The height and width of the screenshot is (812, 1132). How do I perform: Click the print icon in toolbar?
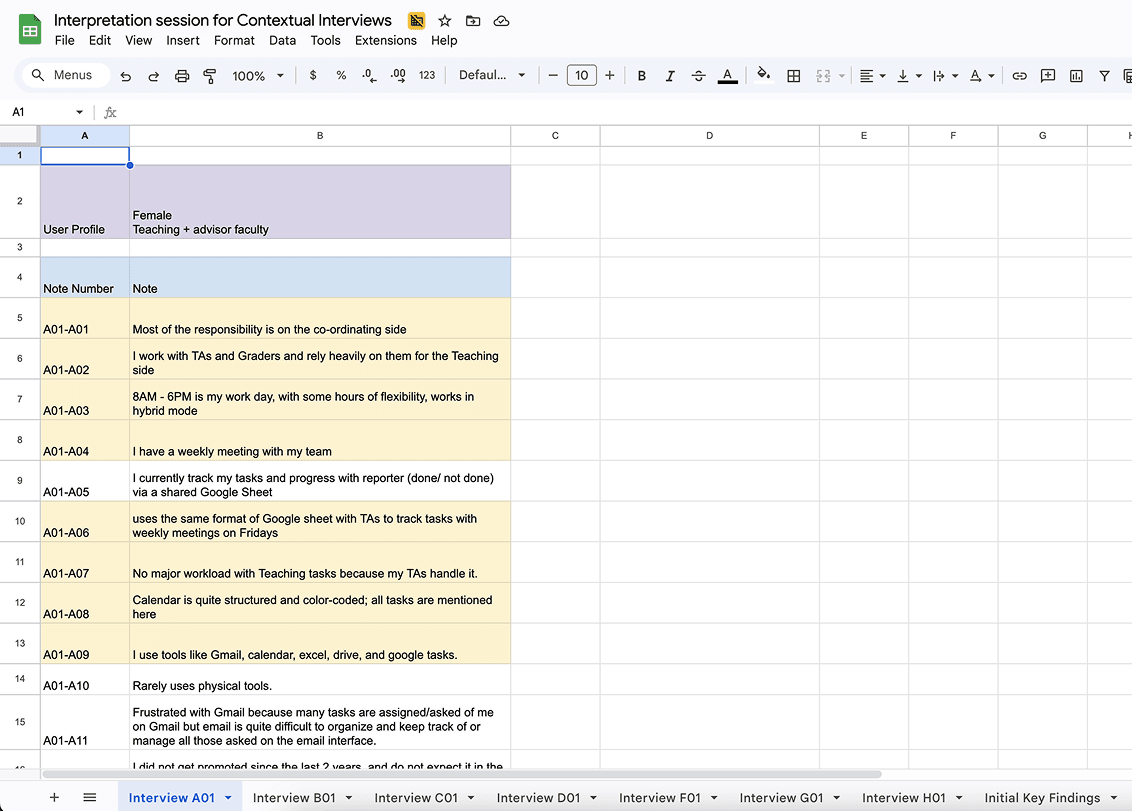[x=182, y=76]
